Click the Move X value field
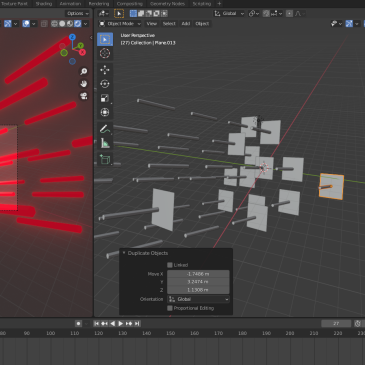The image size is (365, 365). pyautogui.click(x=198, y=274)
